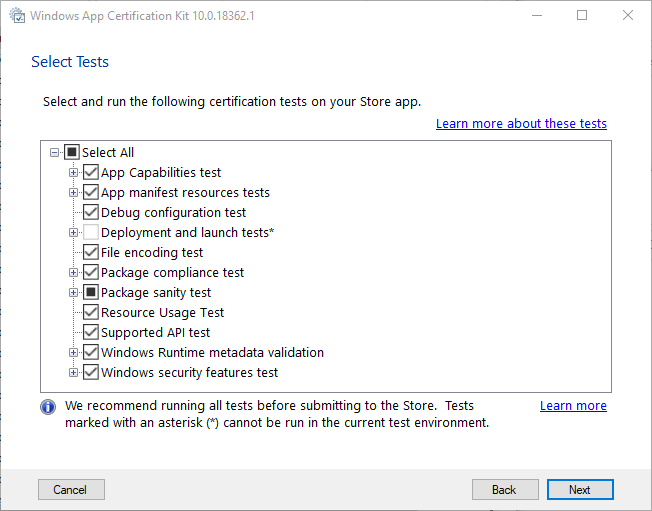The image size is (652, 511).
Task: Select 'Windows security features test' label
Action: [189, 372]
